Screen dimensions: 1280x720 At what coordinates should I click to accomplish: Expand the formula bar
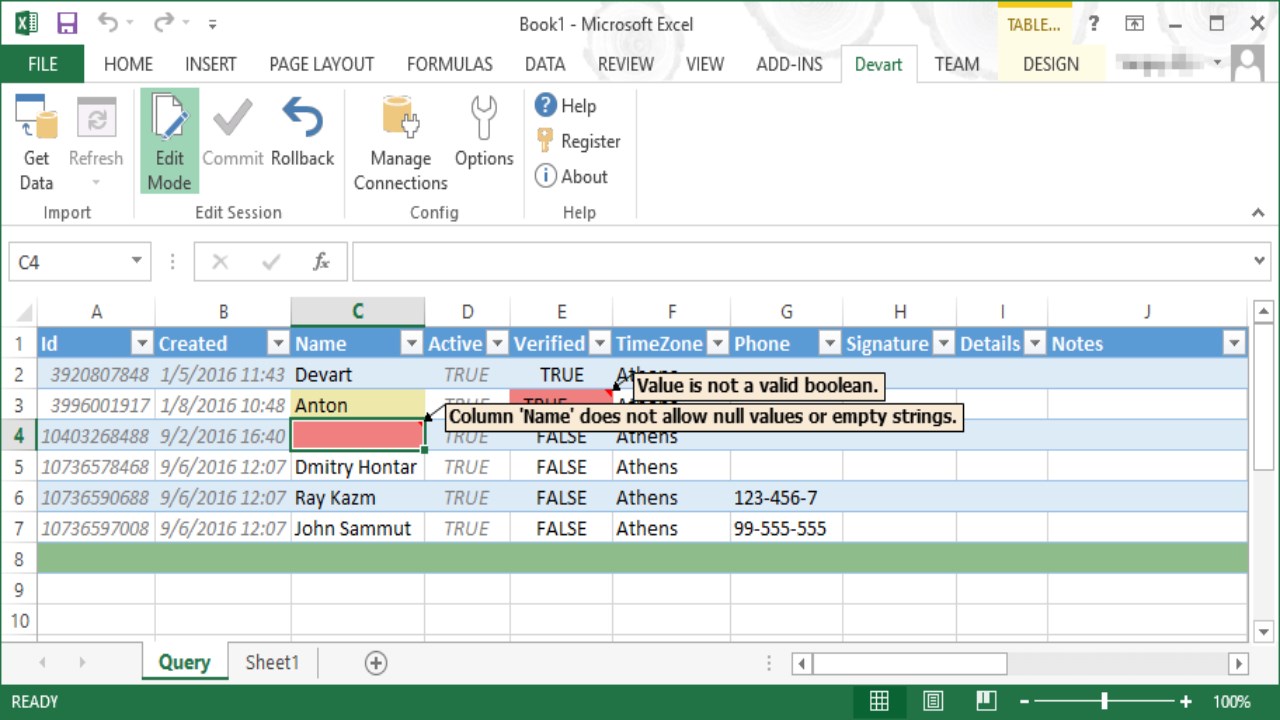1259,262
